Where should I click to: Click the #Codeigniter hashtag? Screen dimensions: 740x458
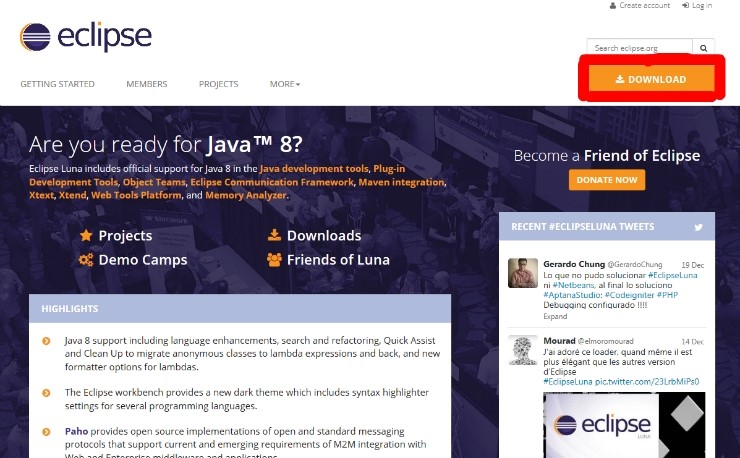630,295
